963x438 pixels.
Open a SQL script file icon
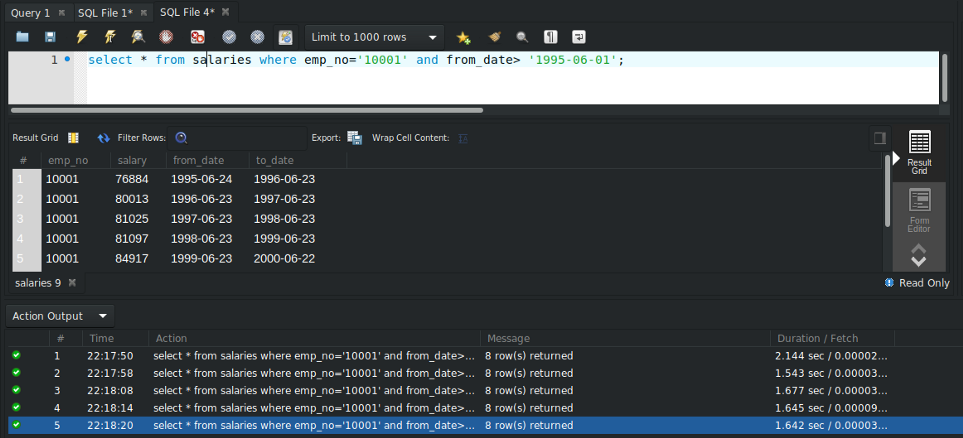coord(22,37)
